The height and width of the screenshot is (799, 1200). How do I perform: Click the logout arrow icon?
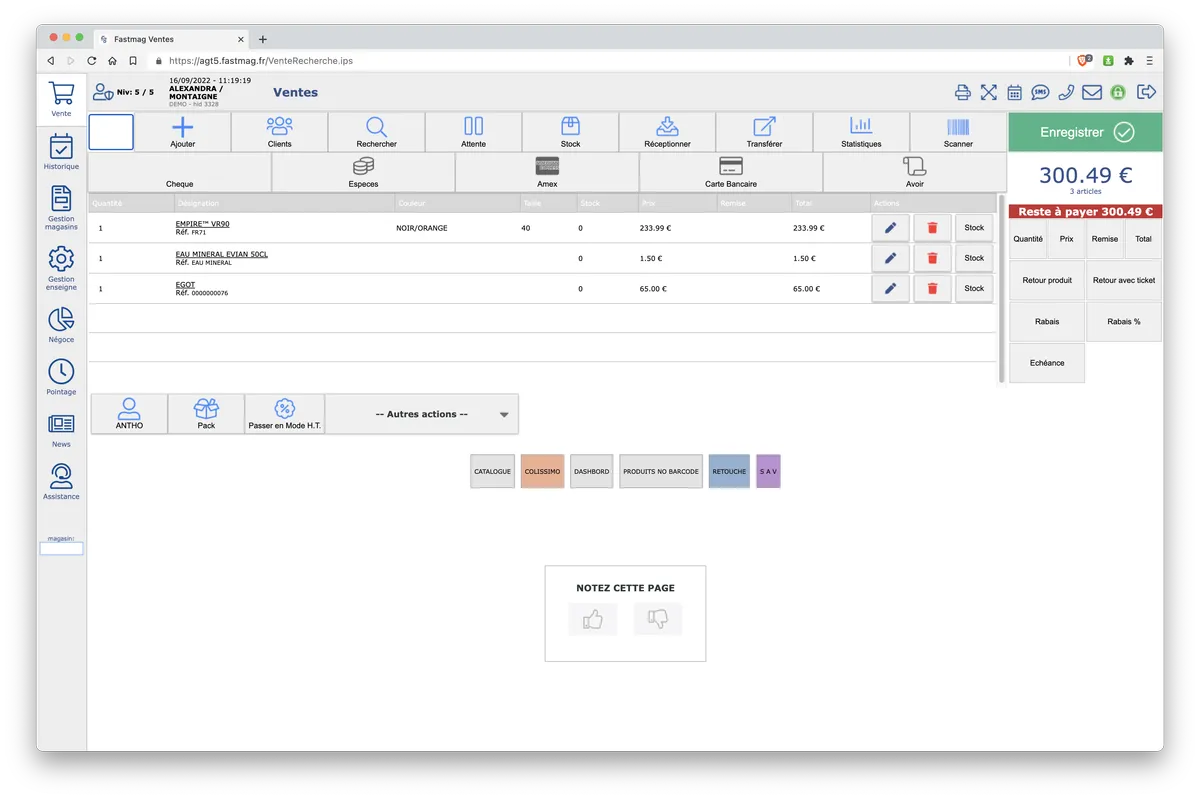(x=1147, y=92)
